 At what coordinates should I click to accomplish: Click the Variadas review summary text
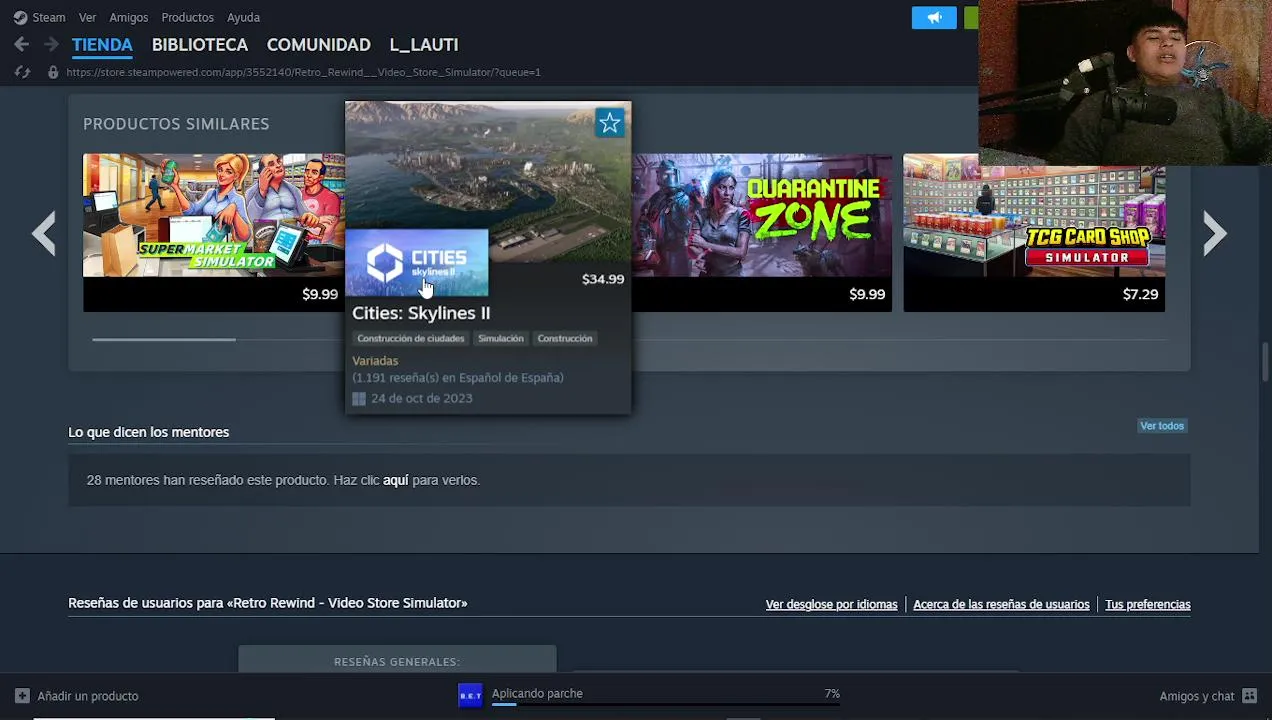pos(375,361)
